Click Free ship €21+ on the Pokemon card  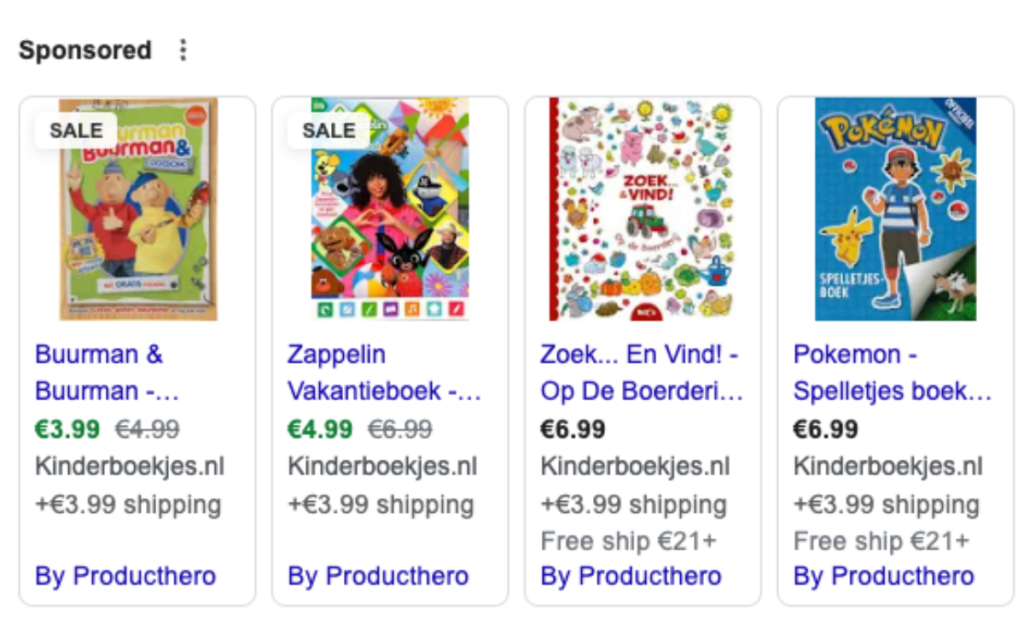881,541
